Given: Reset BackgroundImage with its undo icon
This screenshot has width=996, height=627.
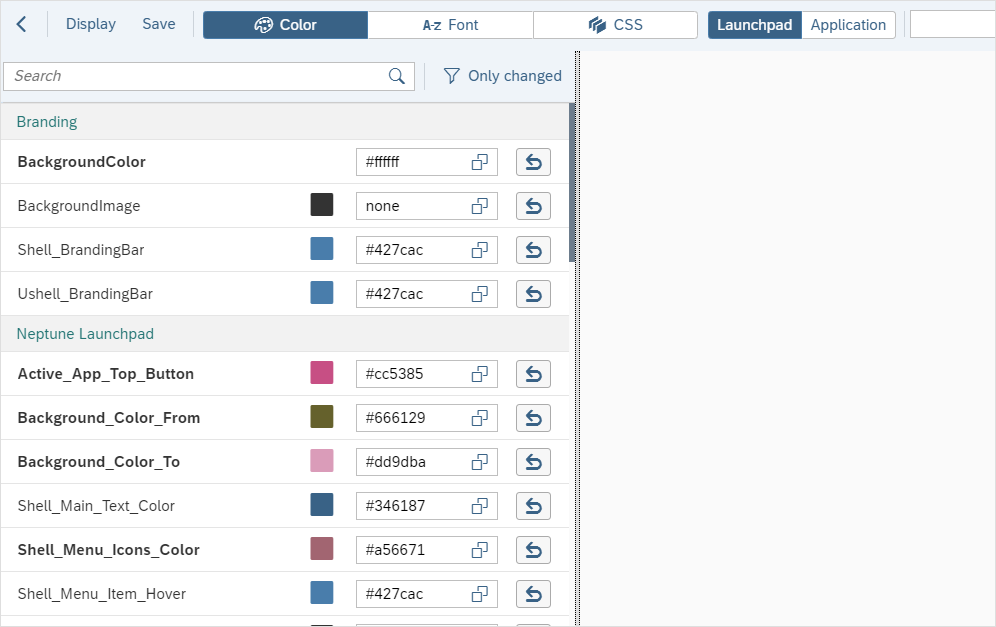Looking at the screenshot, I should [533, 206].
